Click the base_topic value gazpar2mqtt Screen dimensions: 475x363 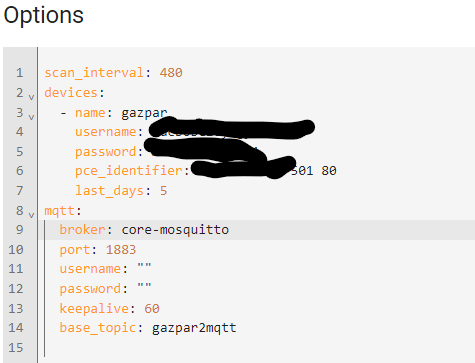pyautogui.click(x=194, y=328)
